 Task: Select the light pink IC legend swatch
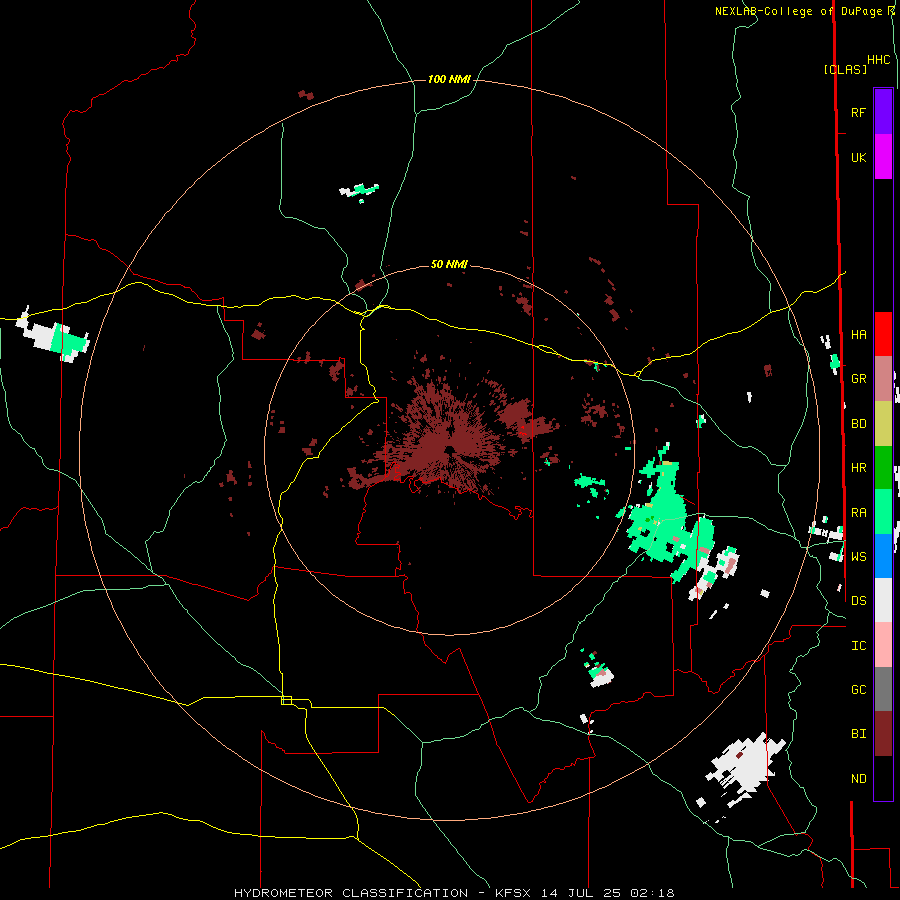coord(883,645)
